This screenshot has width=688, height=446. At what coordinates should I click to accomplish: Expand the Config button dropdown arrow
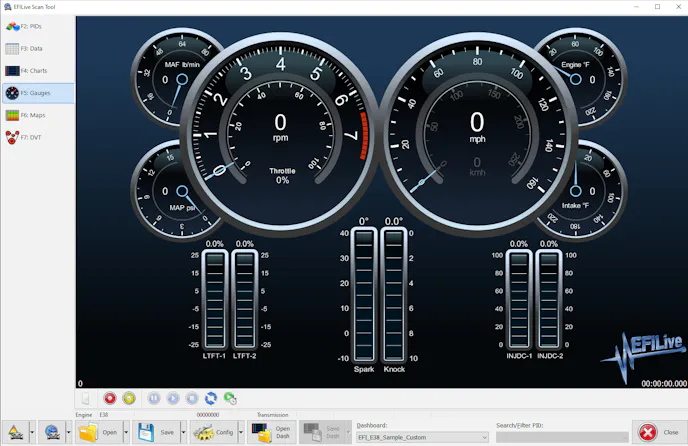(241, 433)
